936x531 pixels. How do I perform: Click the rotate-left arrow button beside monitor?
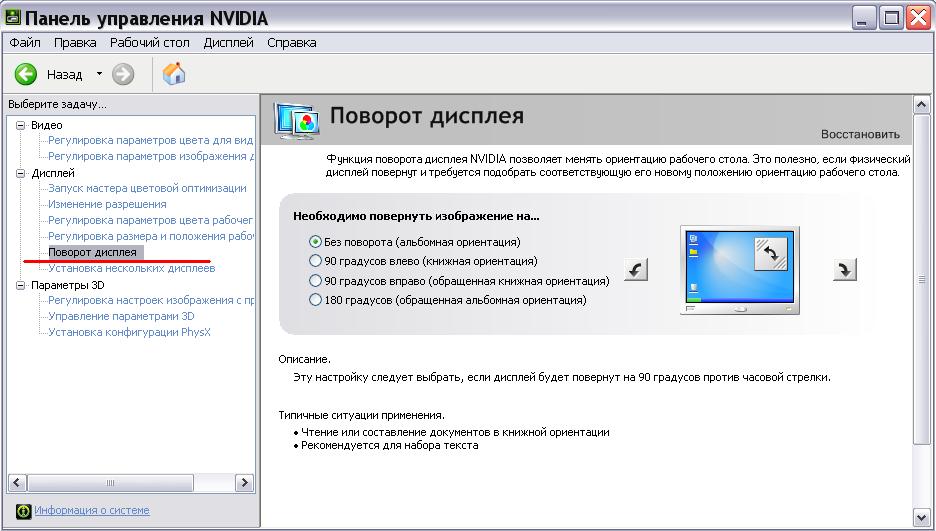pyautogui.click(x=636, y=270)
